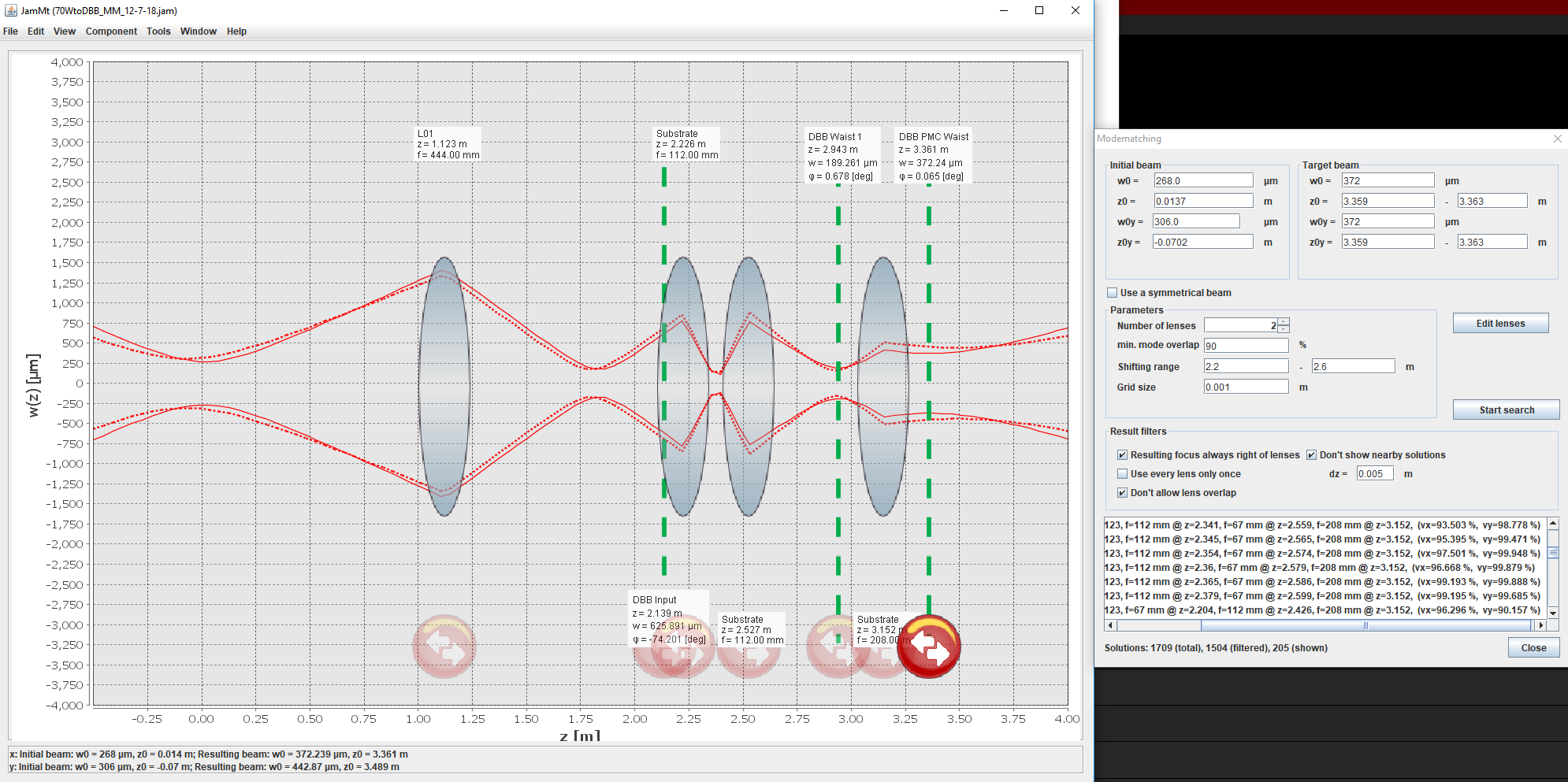Click the Shifting range end field 2.6
This screenshot has width=1568, height=782.
pos(1353,367)
